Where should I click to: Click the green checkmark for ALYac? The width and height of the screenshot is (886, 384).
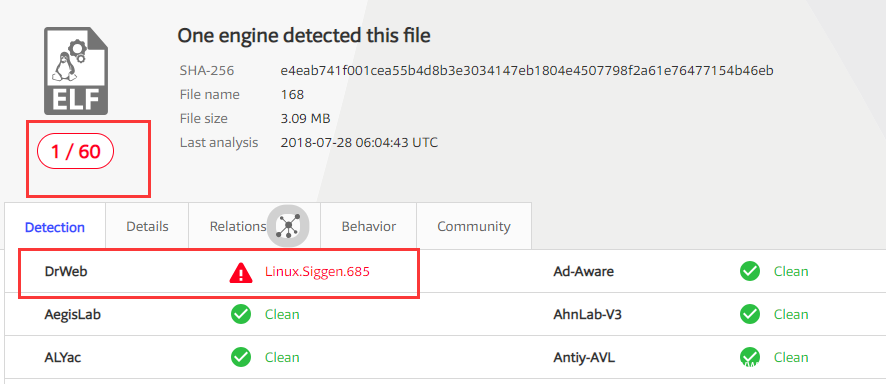[241, 357]
